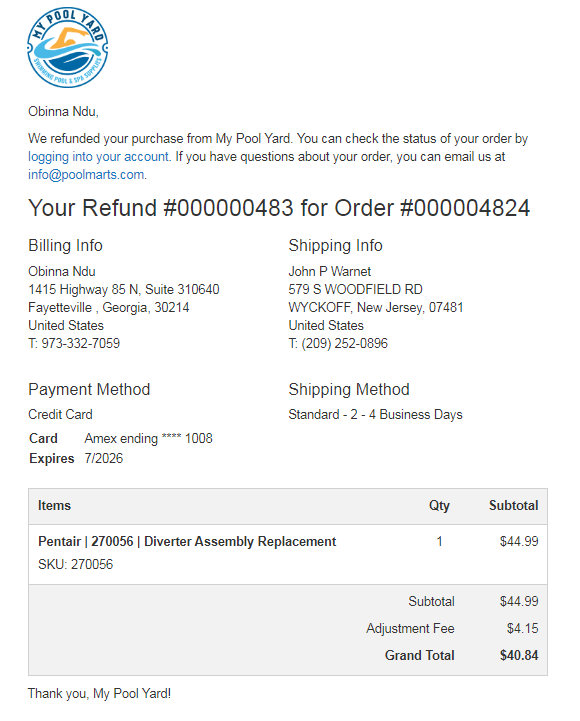Click the Qty column header
This screenshot has width=580, height=721.
coord(439,506)
